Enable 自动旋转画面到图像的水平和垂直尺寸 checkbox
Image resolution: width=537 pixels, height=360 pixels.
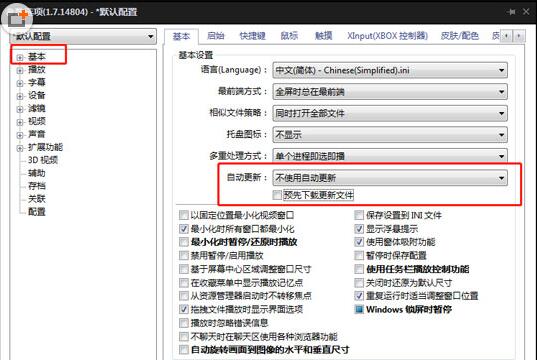184,349
